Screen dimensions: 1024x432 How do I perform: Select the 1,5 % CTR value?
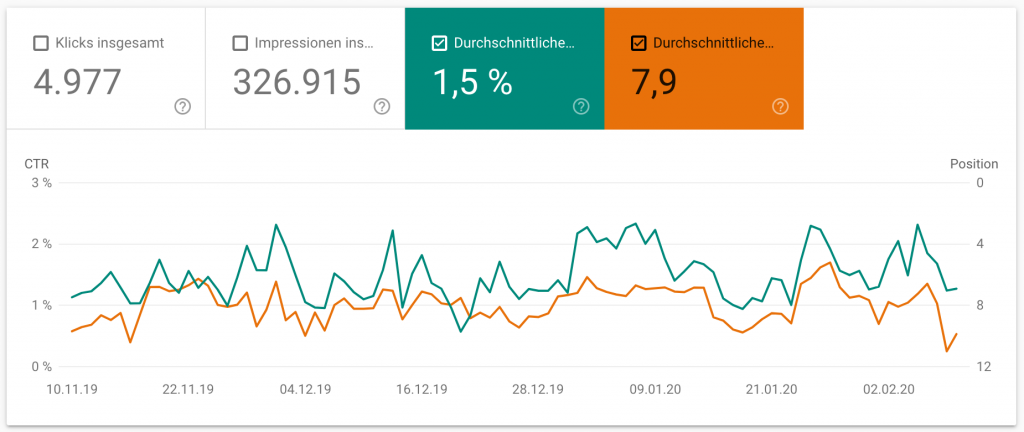coord(473,82)
